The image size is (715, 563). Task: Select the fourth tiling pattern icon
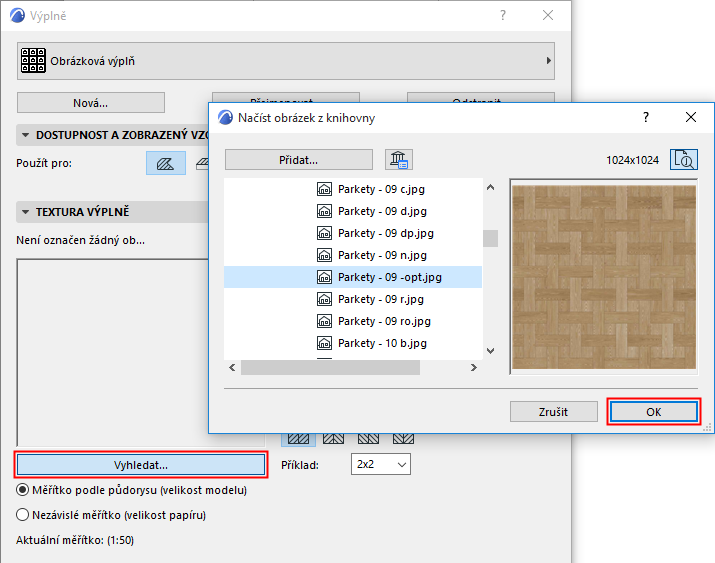tap(404, 439)
